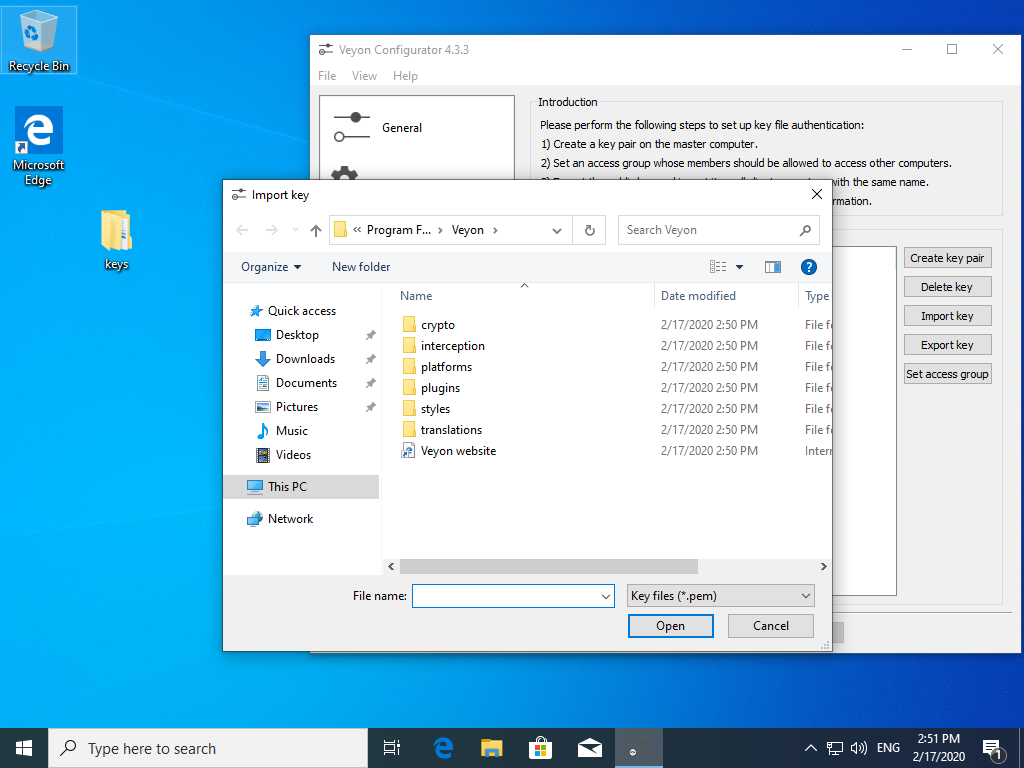Click Delete key button
Image resolution: width=1024 pixels, height=768 pixels.
tap(947, 287)
